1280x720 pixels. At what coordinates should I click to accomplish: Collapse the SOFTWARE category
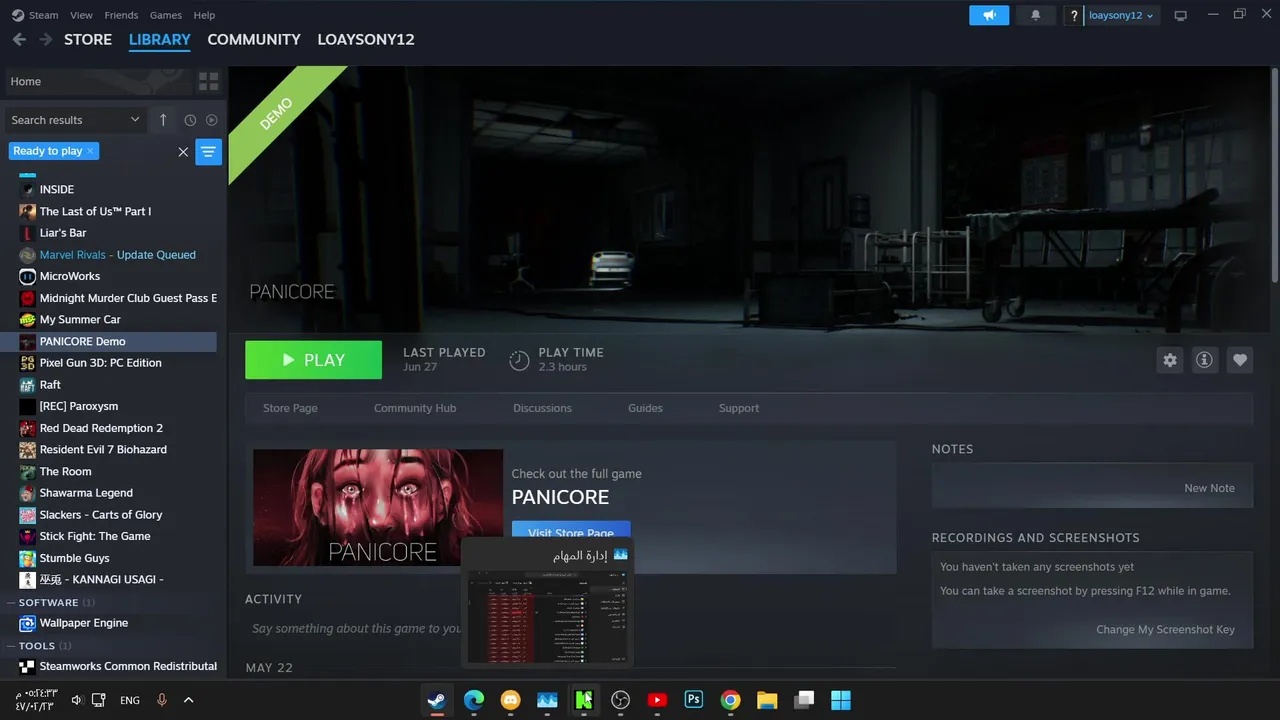click(x=10, y=603)
